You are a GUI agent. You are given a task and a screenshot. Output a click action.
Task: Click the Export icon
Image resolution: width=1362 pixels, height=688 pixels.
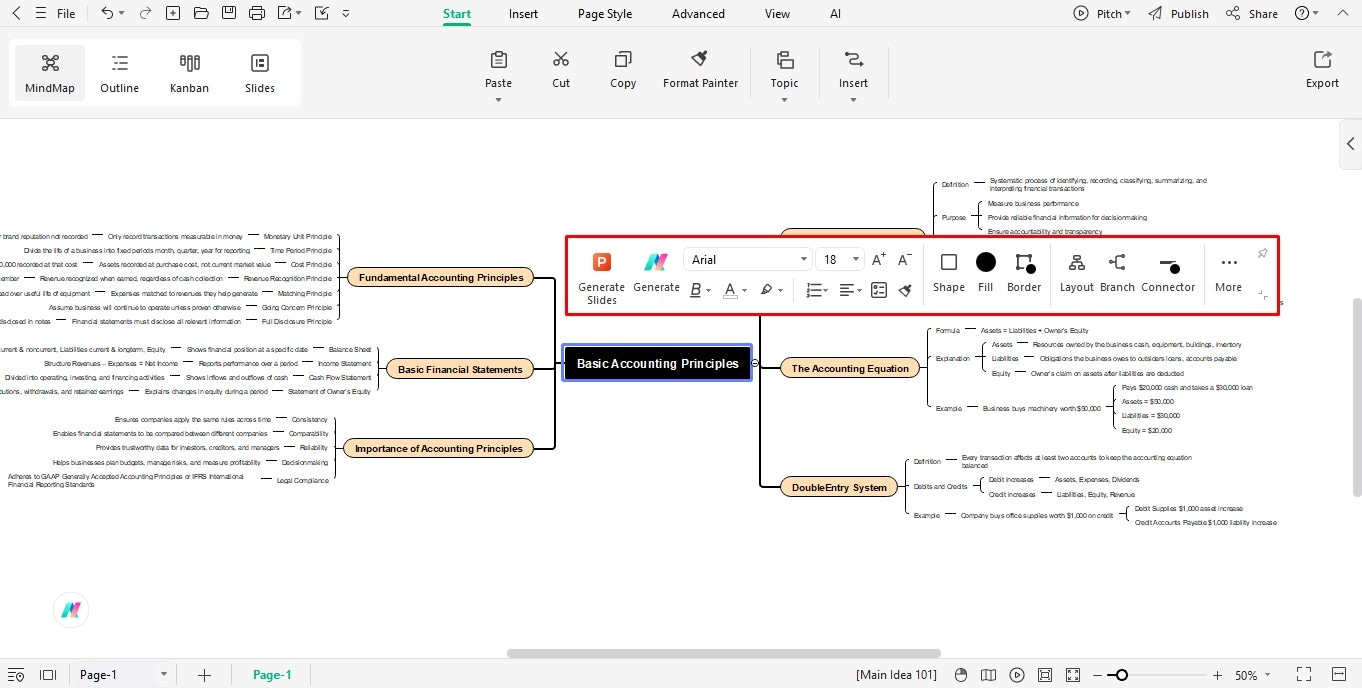click(x=1321, y=68)
